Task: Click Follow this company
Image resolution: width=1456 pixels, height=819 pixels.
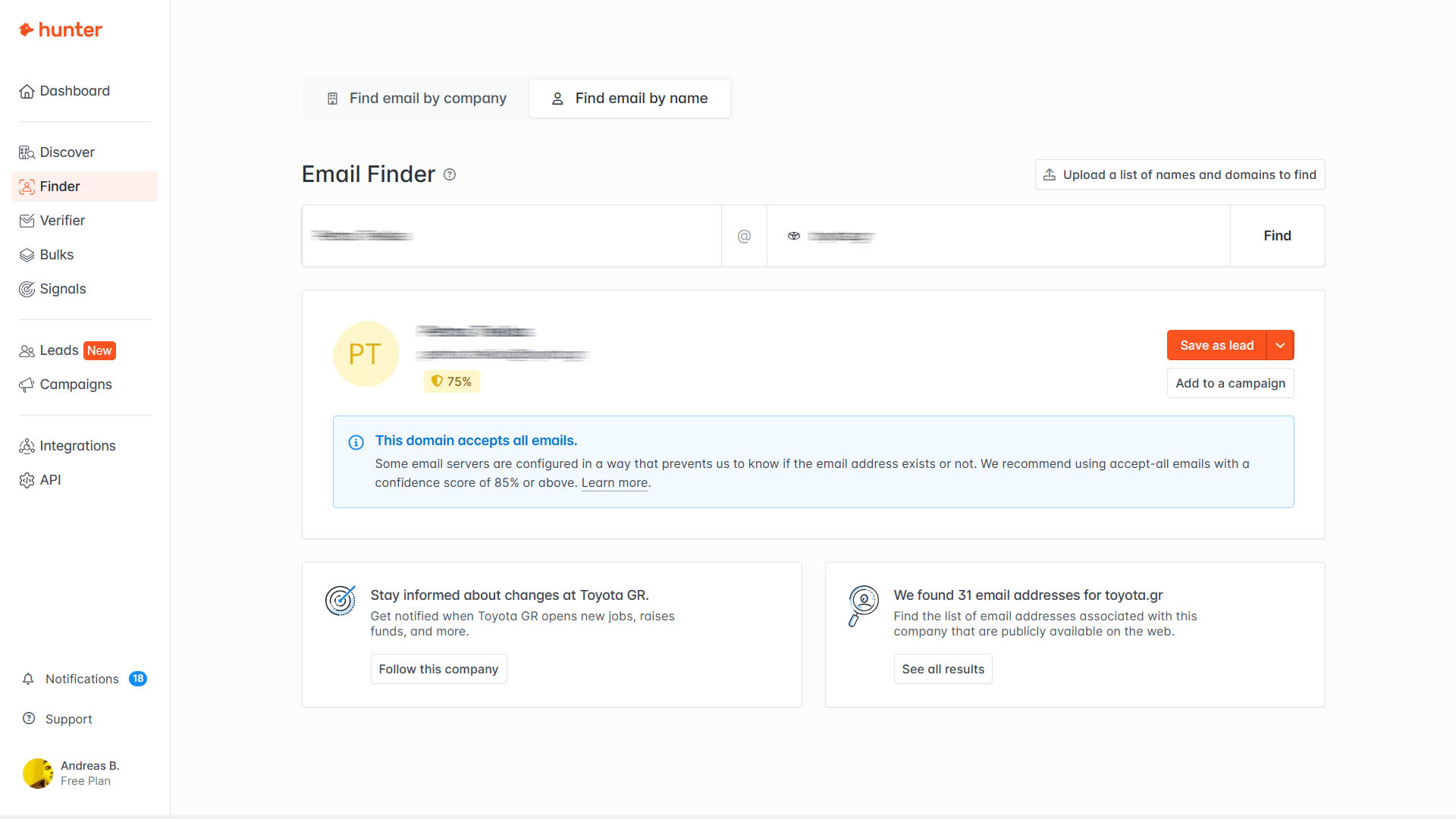Action: pyautogui.click(x=438, y=669)
